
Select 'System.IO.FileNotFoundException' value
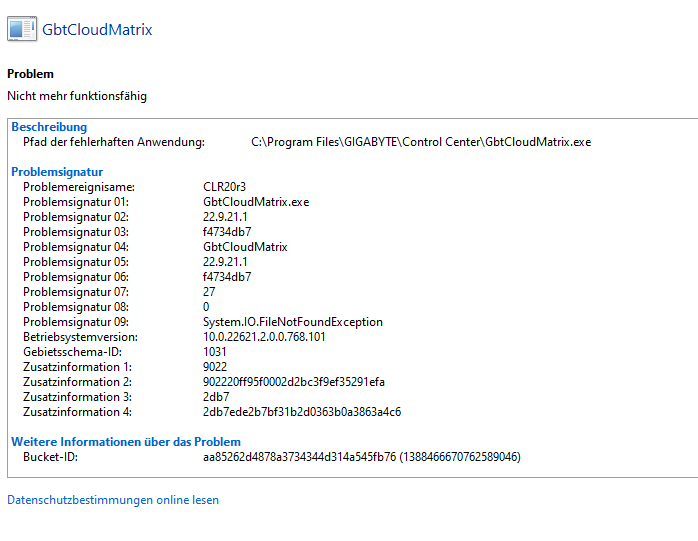point(293,322)
